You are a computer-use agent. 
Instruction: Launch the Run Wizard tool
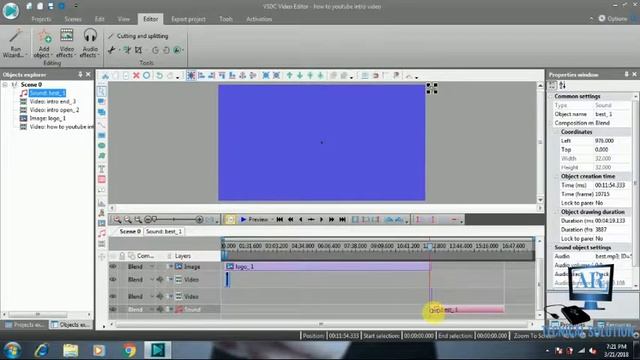[x=15, y=43]
